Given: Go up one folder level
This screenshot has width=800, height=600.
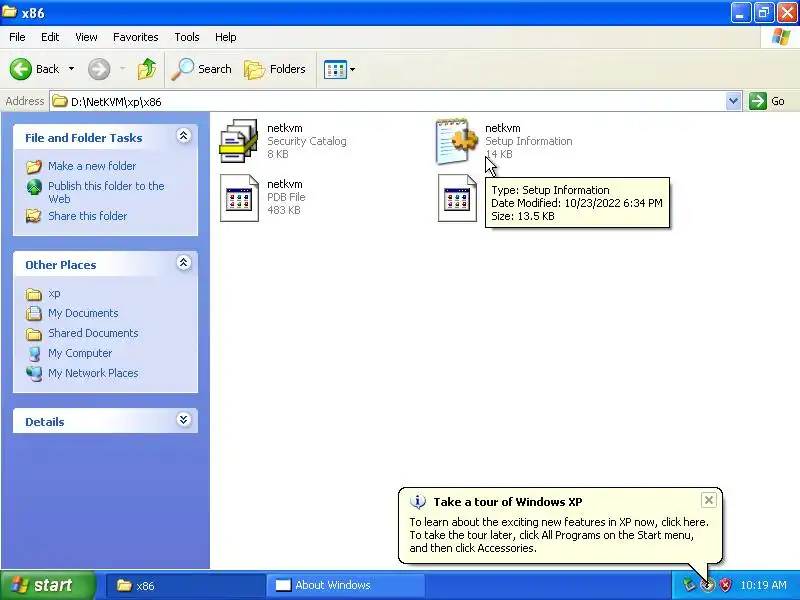Looking at the screenshot, I should coord(147,69).
